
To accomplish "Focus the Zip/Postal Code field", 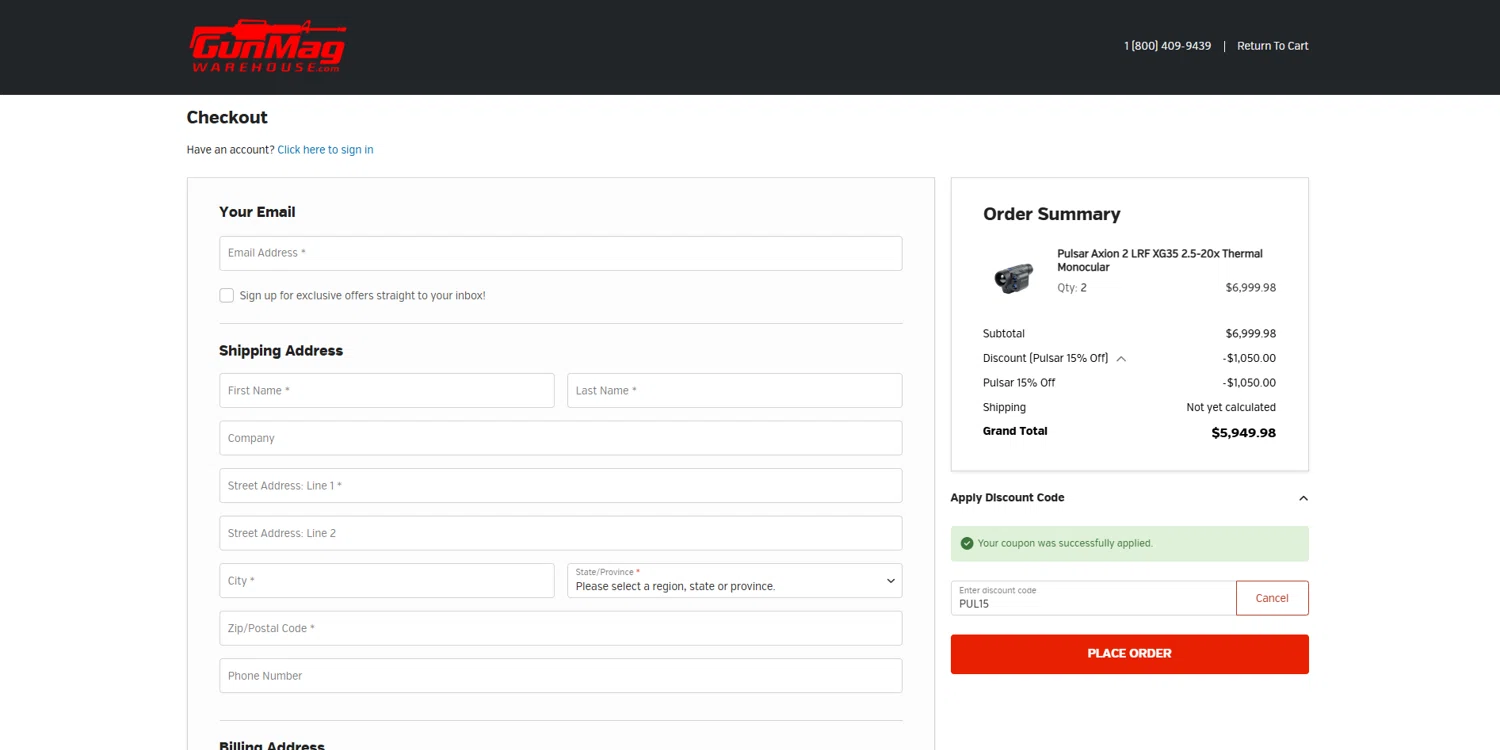I will point(560,628).
